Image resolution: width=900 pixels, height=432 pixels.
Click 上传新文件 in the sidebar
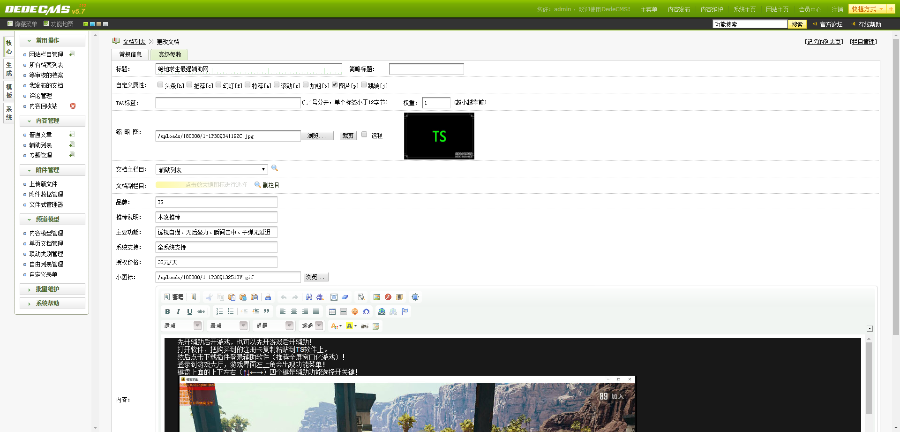pyautogui.click(x=43, y=184)
